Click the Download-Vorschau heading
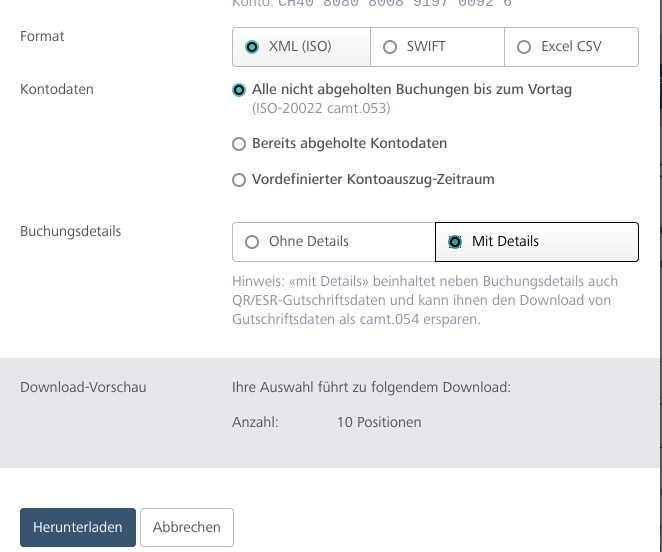The image size is (662, 552). (x=83, y=386)
